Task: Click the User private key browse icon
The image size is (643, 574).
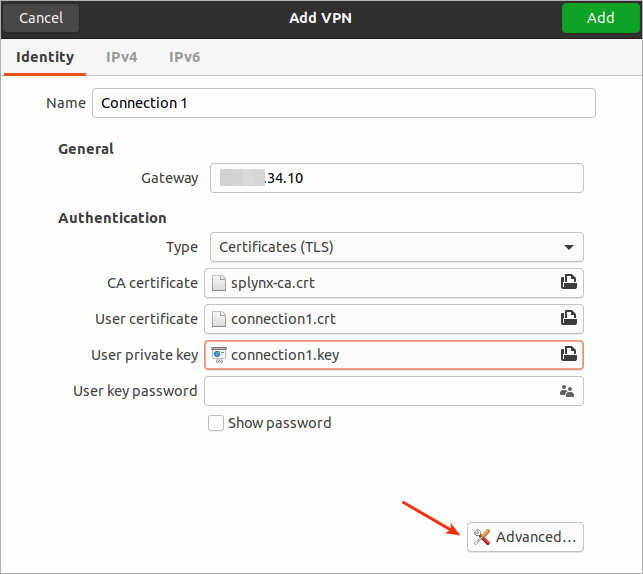Action: 569,354
